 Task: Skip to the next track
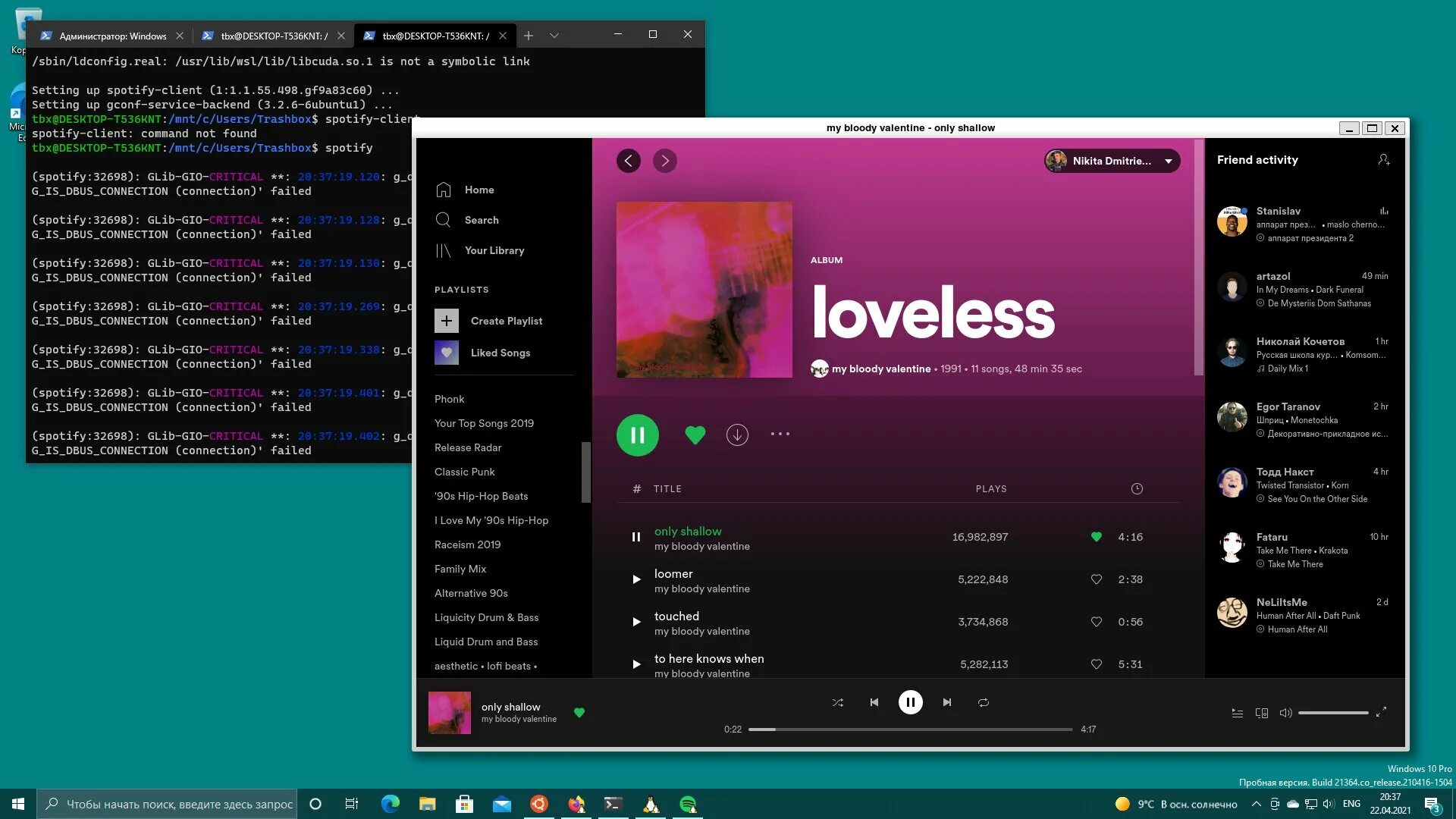point(947,703)
